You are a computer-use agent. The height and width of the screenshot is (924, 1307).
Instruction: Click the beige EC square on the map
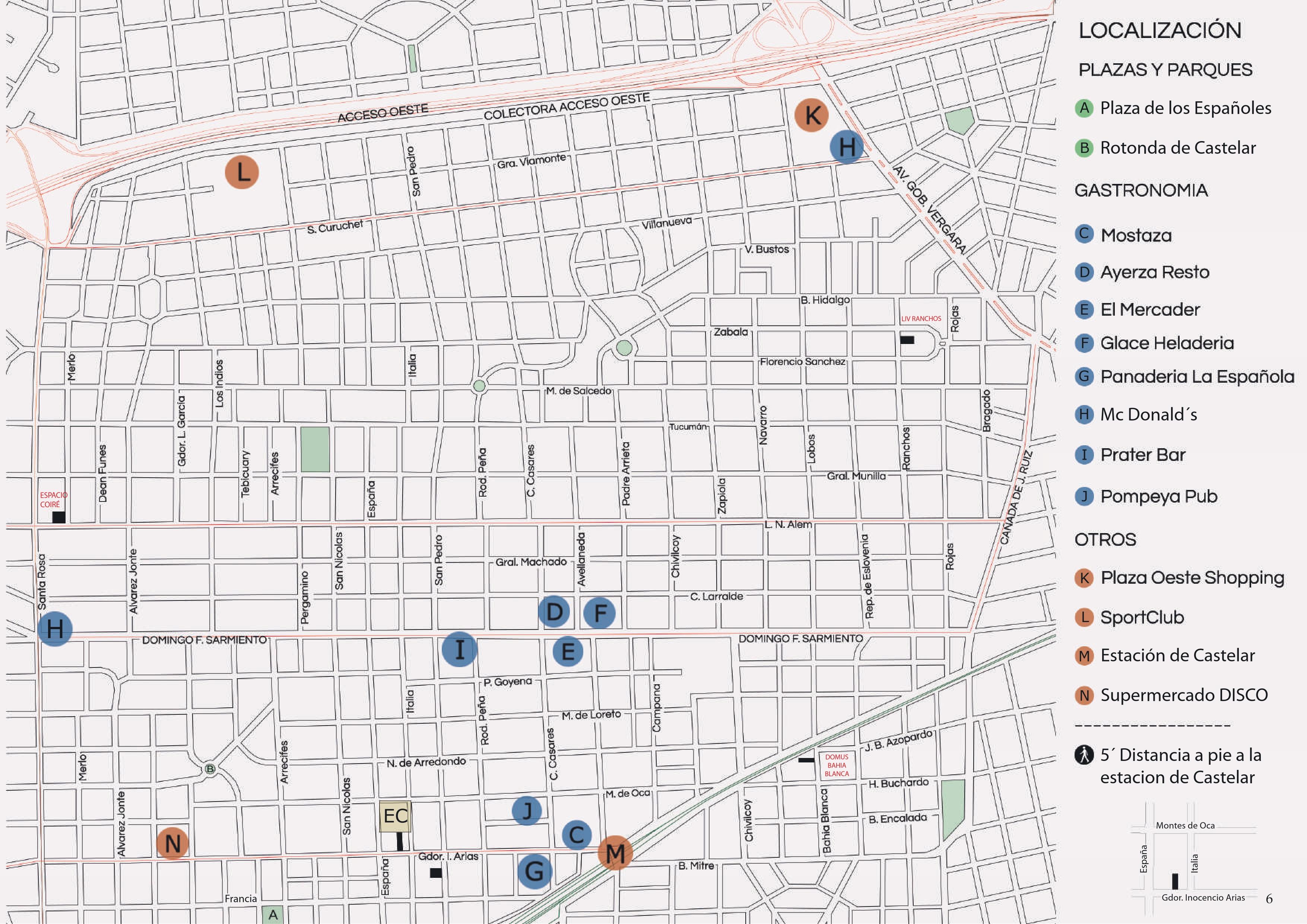pyautogui.click(x=395, y=816)
